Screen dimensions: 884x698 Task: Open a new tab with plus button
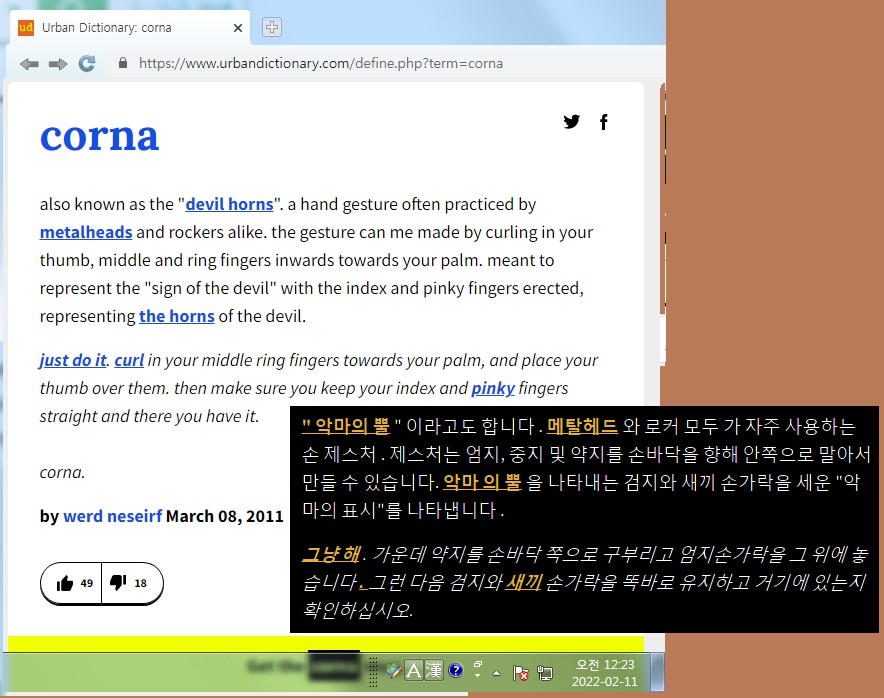pyautogui.click(x=272, y=27)
